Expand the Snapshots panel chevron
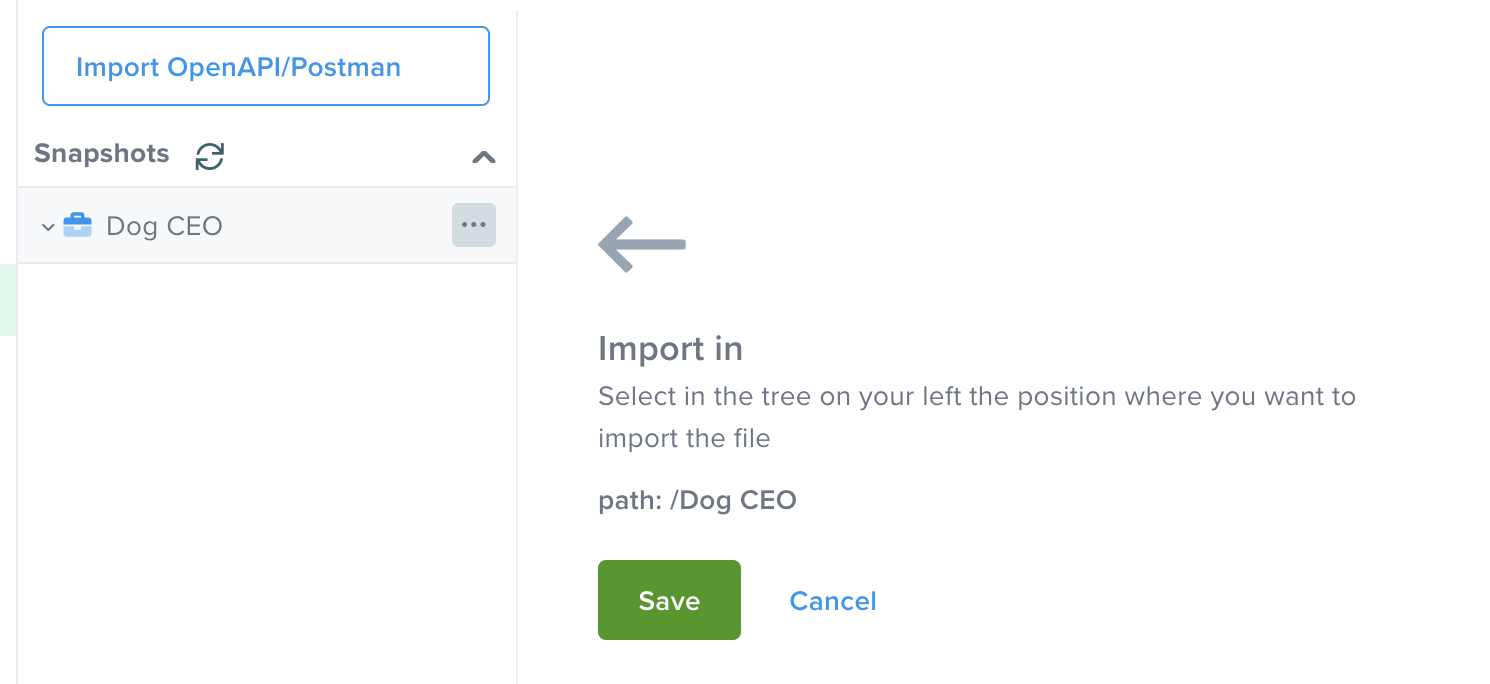Image resolution: width=1490 pixels, height=684 pixels. pos(484,157)
